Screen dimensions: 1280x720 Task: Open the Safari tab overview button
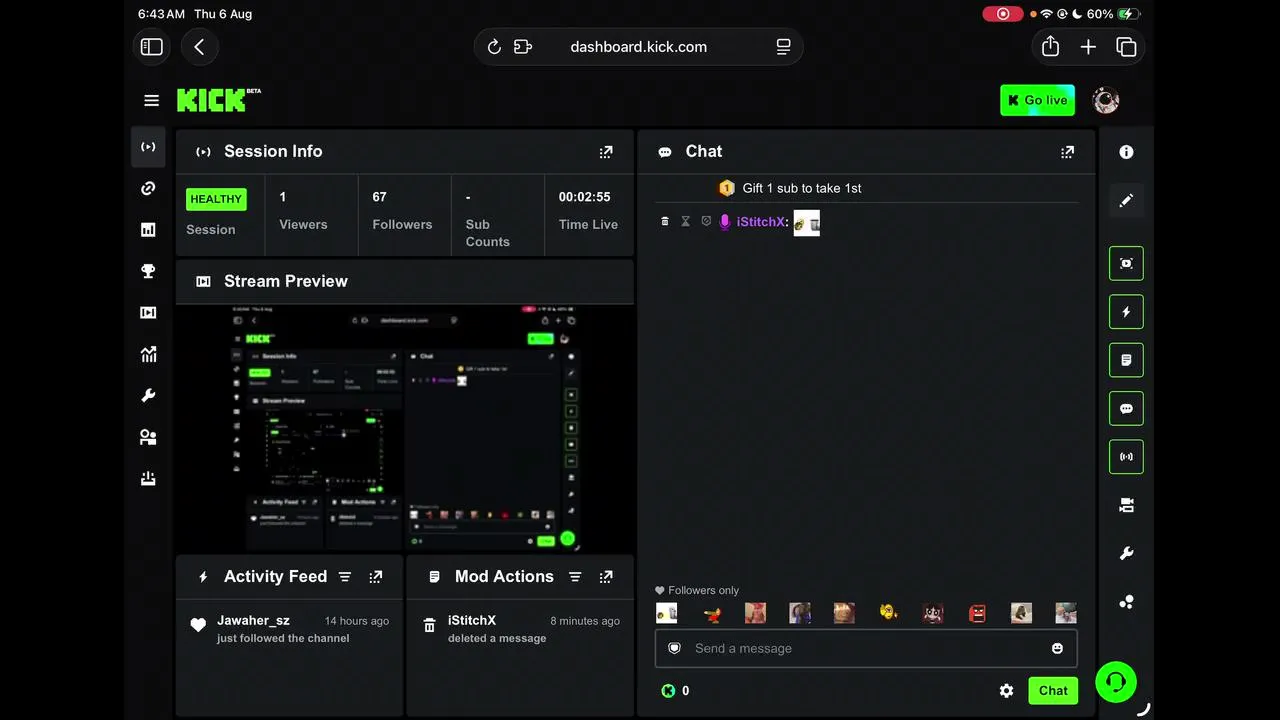click(1126, 47)
